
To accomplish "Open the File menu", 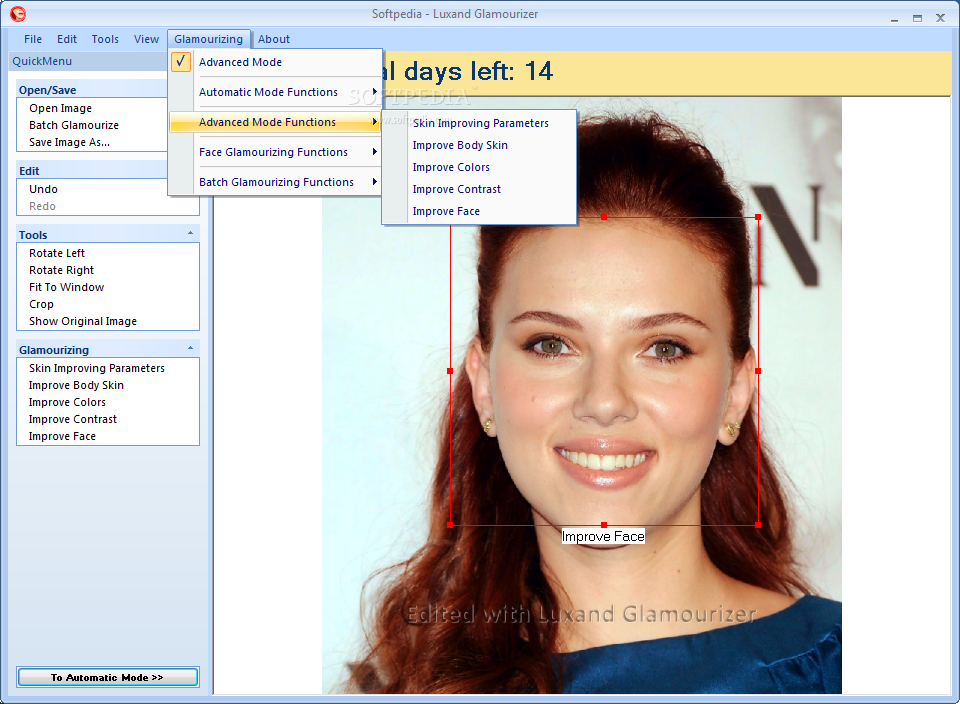I will [33, 39].
